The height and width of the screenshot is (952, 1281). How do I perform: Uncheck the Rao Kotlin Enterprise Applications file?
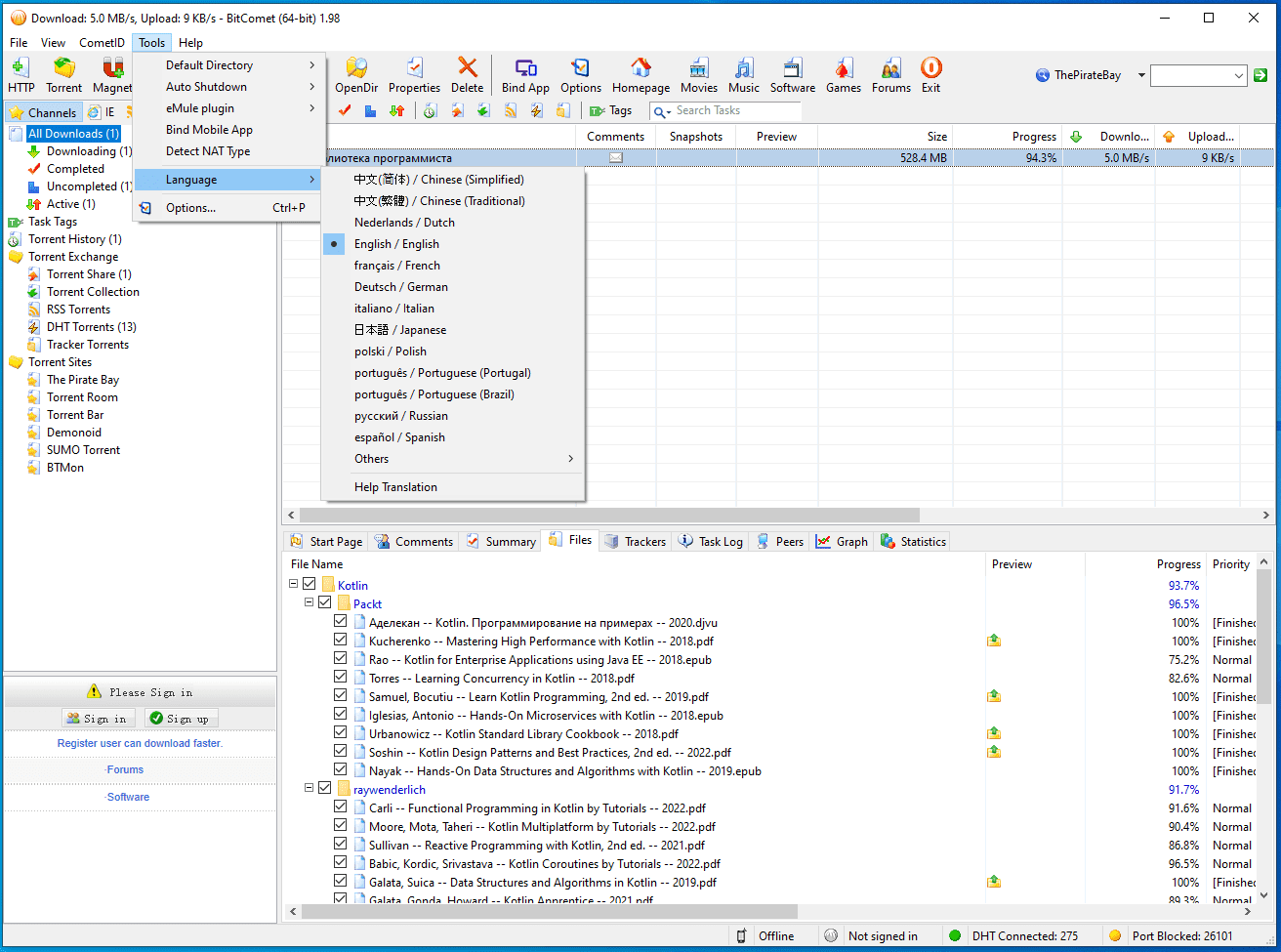341,659
